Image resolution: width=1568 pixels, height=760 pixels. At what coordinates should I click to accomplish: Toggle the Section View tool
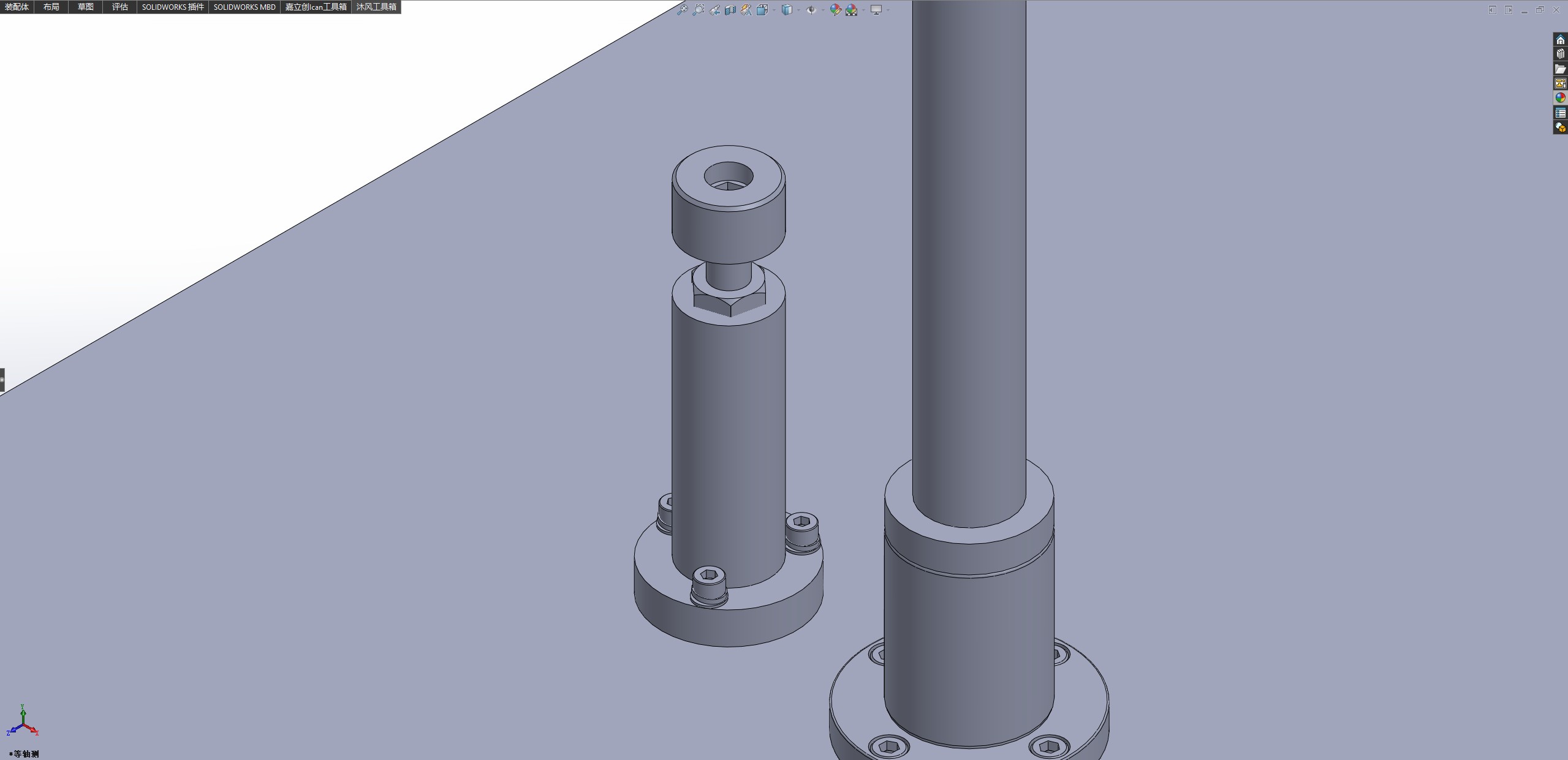click(x=730, y=10)
